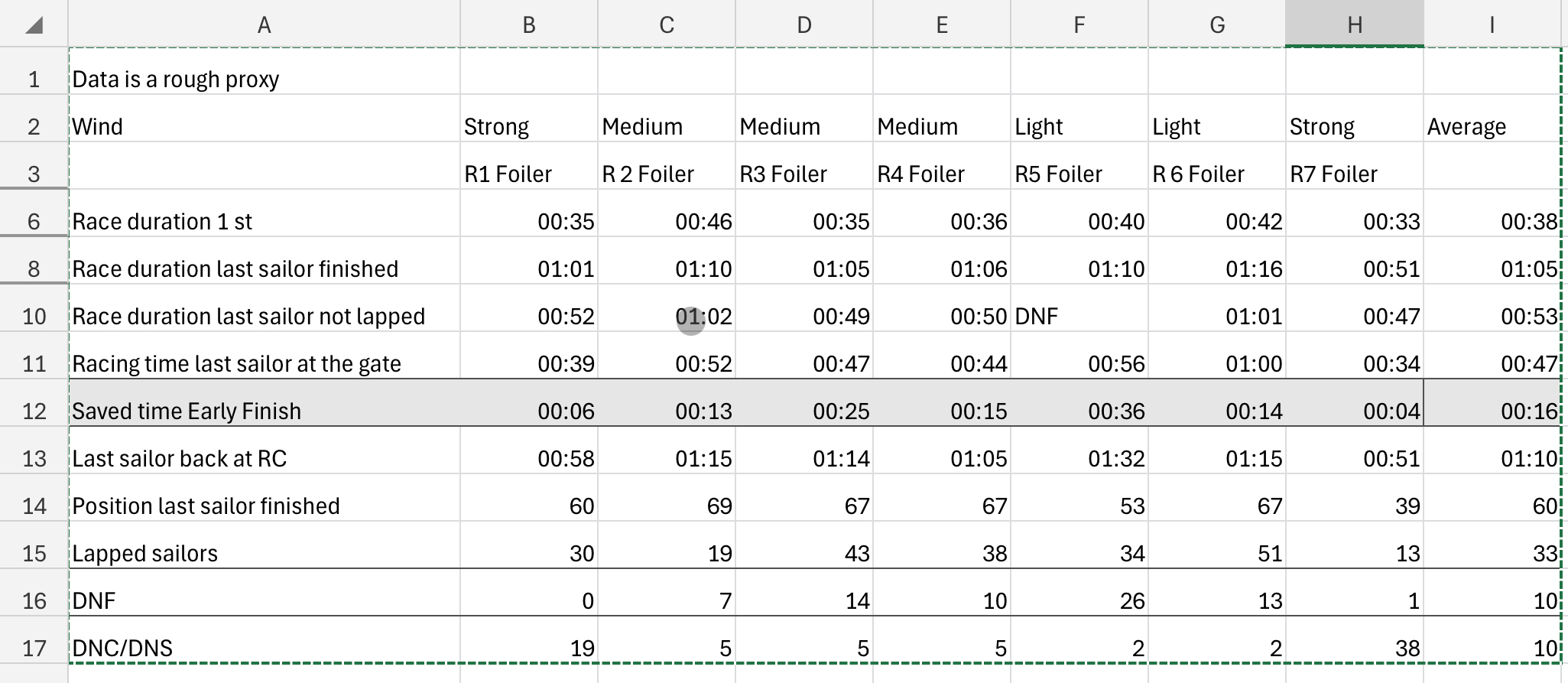Screen dimensions: 1568x683
Task: Click the "Average" header cell
Action: [x=1491, y=127]
